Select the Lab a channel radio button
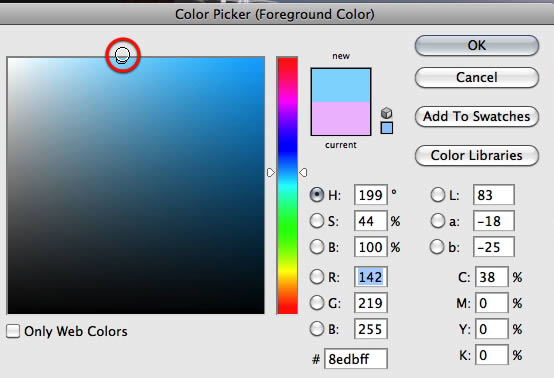554x378 pixels. pyautogui.click(x=438, y=221)
